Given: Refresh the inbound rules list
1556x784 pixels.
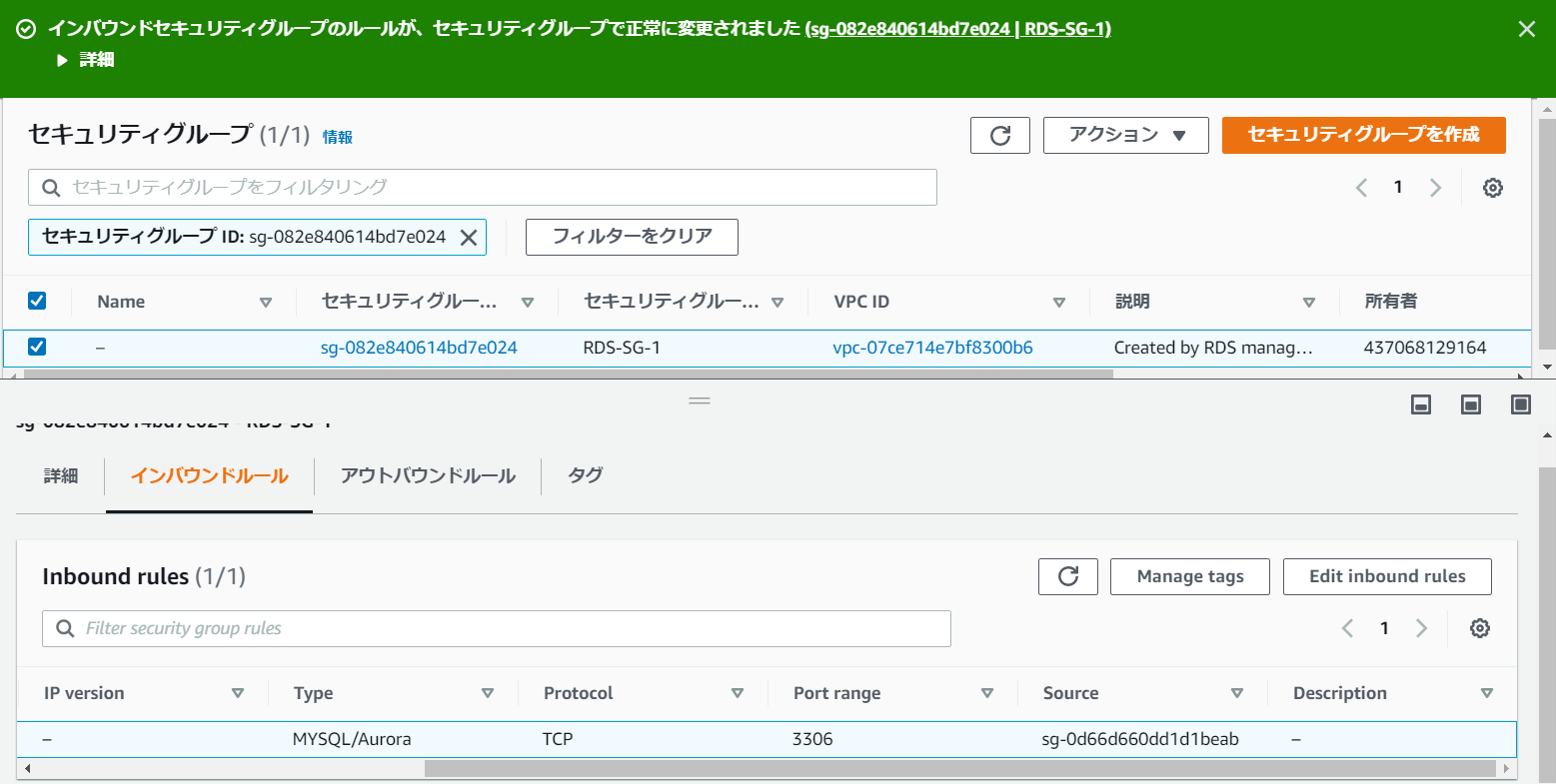Looking at the screenshot, I should (x=1067, y=576).
